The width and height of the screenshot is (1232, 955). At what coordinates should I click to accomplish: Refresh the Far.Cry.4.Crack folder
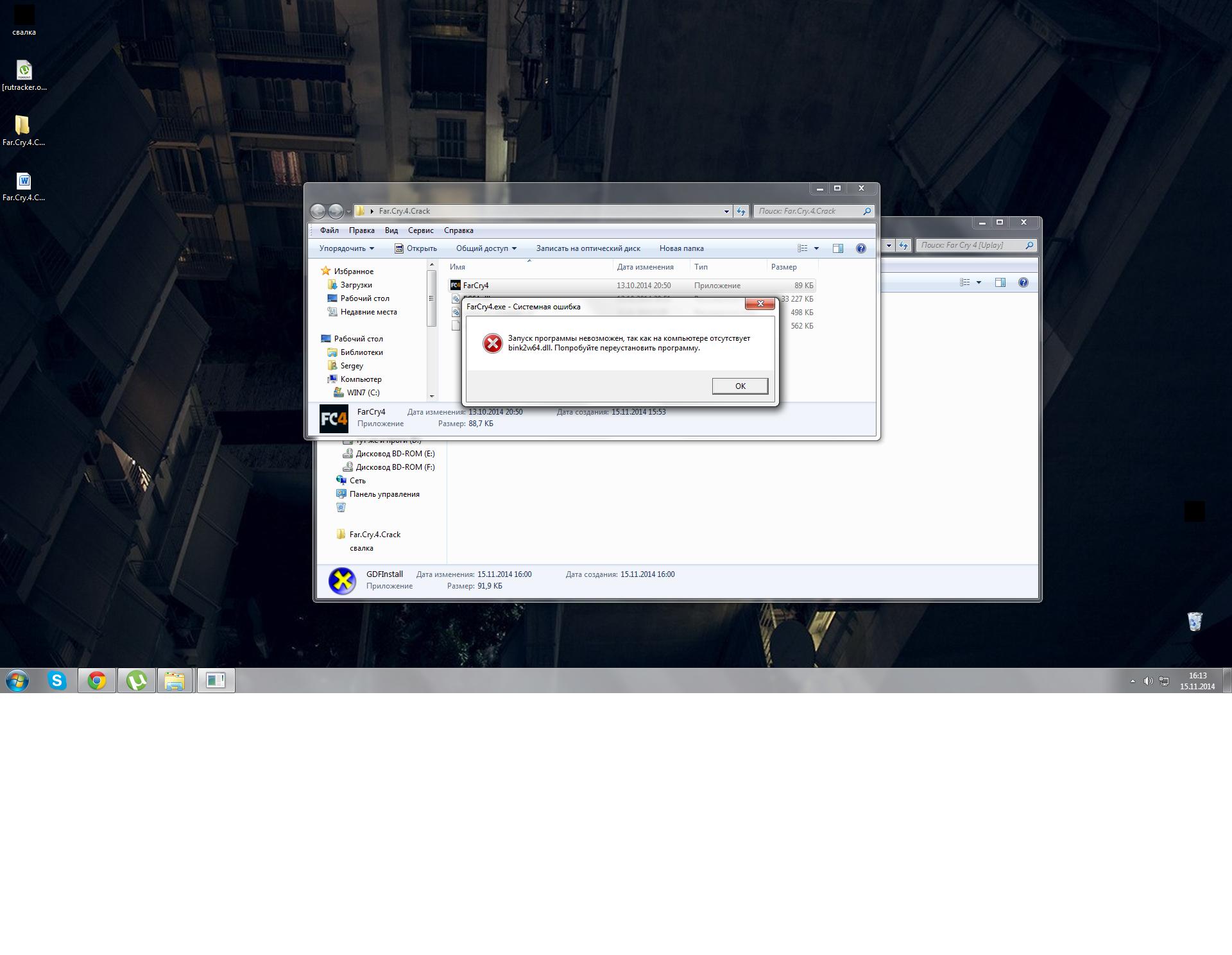click(x=741, y=211)
